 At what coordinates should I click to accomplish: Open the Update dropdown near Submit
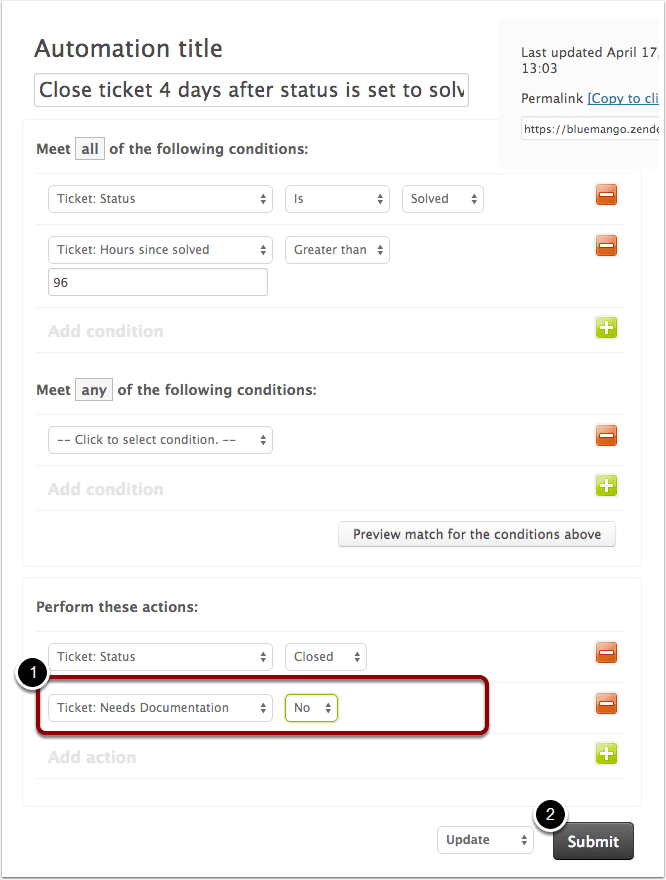tap(485, 840)
